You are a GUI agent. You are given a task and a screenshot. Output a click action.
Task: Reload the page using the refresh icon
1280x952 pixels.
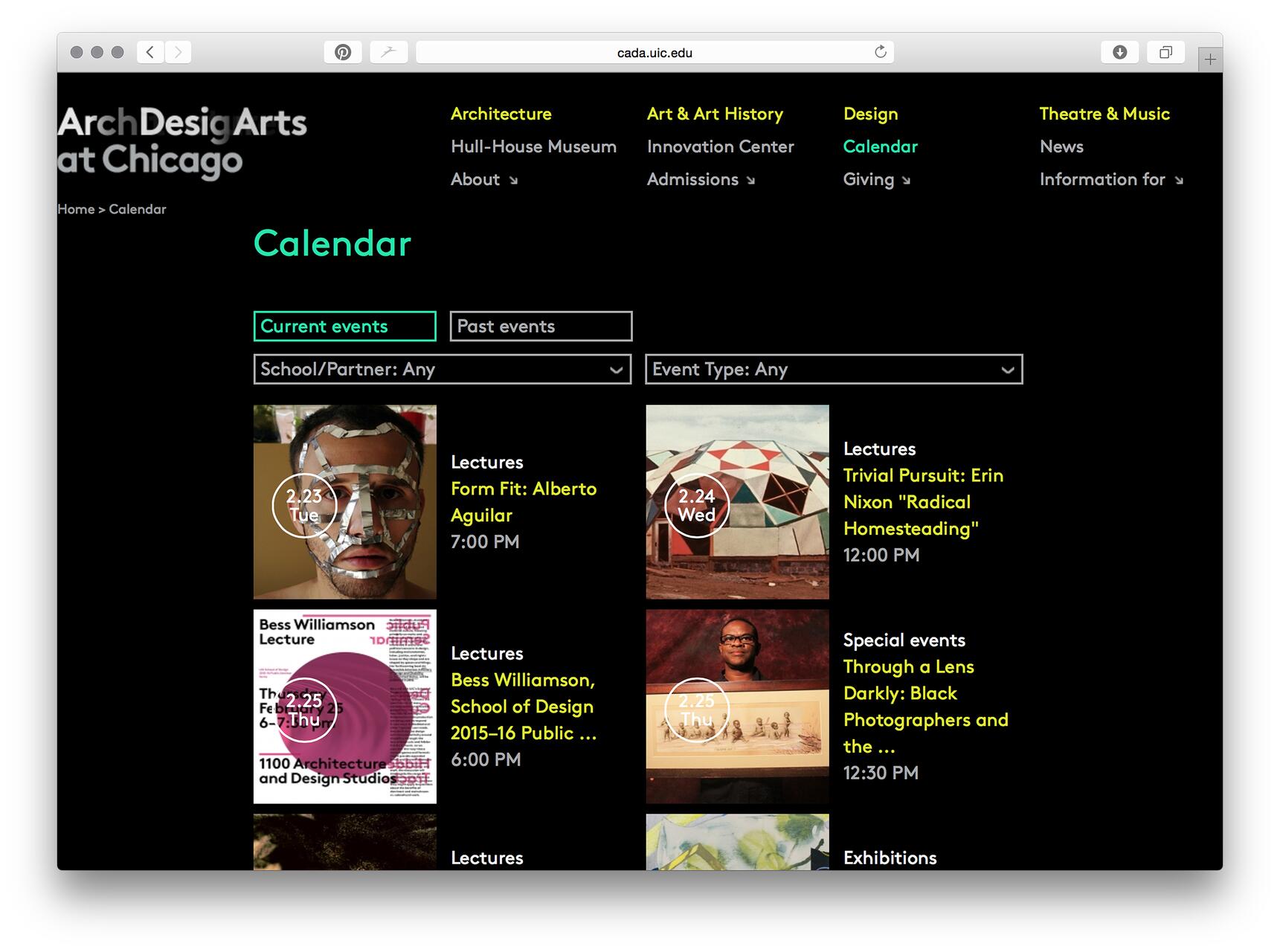point(881,52)
